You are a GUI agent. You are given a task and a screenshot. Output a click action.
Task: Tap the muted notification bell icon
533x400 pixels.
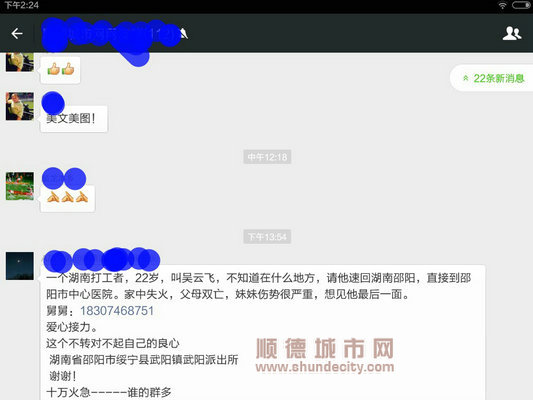coord(184,33)
